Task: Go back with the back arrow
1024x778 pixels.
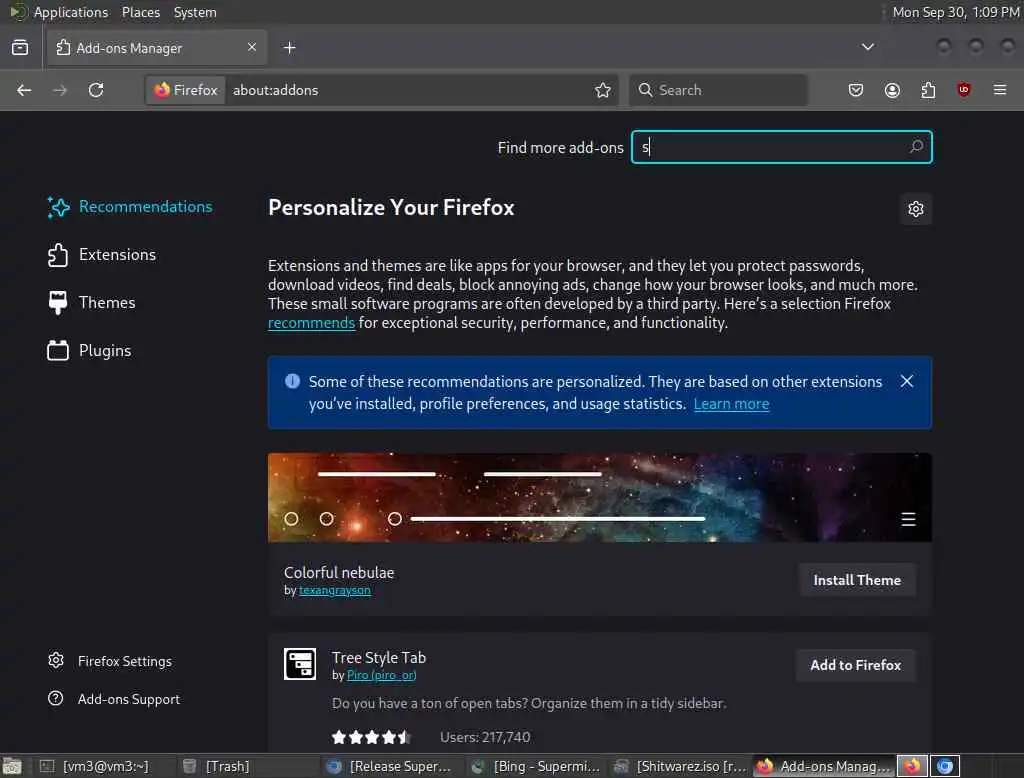Action: point(24,90)
